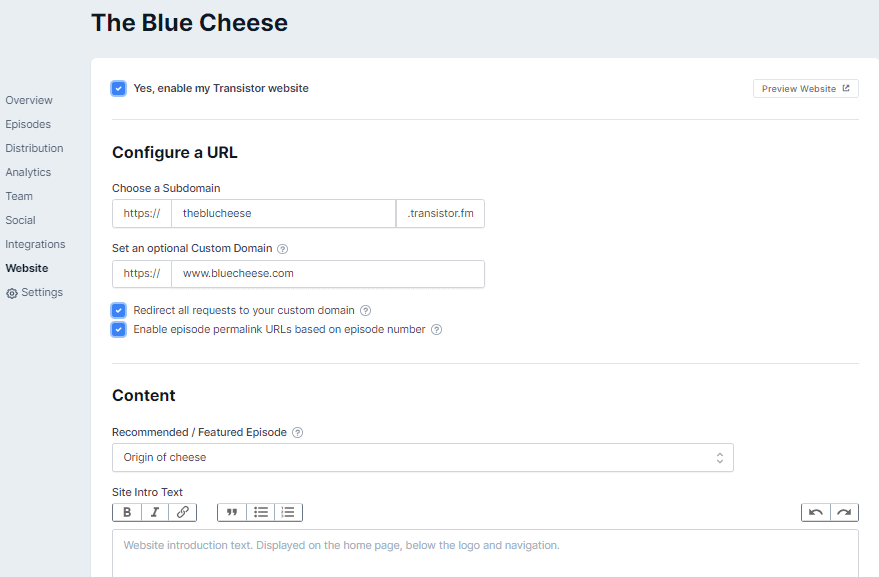Focus the subdomain field containing theblucheese
The height and width of the screenshot is (577, 879).
284,214
